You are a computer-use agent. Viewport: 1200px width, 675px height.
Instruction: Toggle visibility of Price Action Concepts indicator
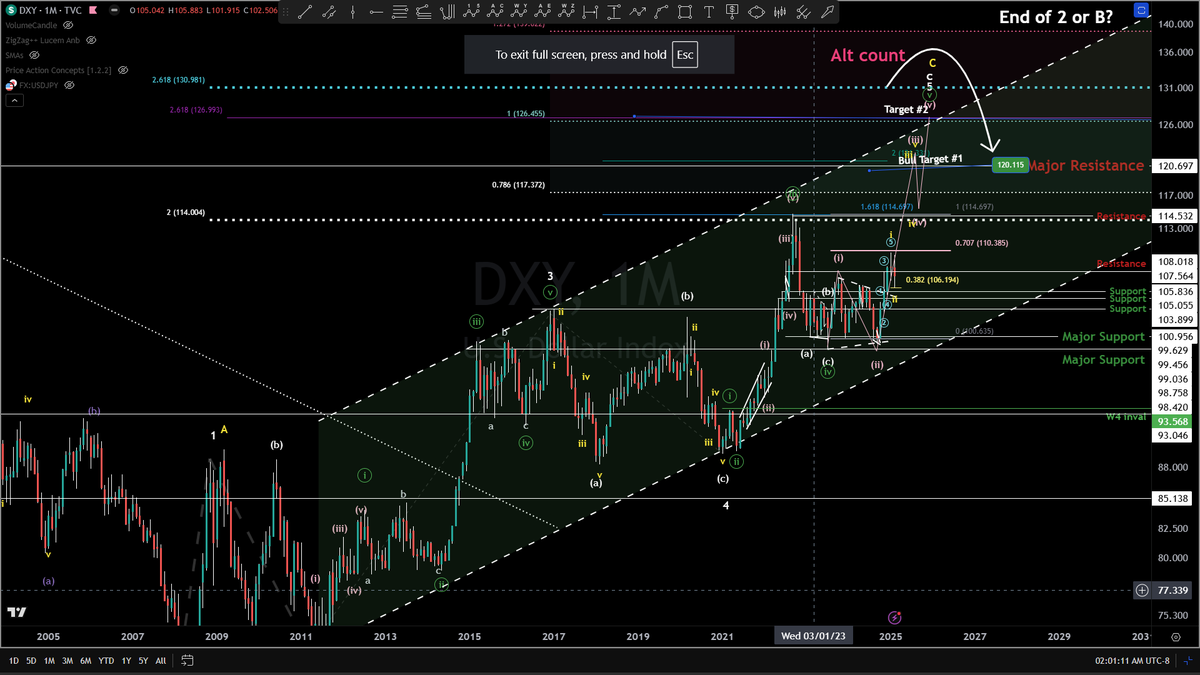pos(123,70)
